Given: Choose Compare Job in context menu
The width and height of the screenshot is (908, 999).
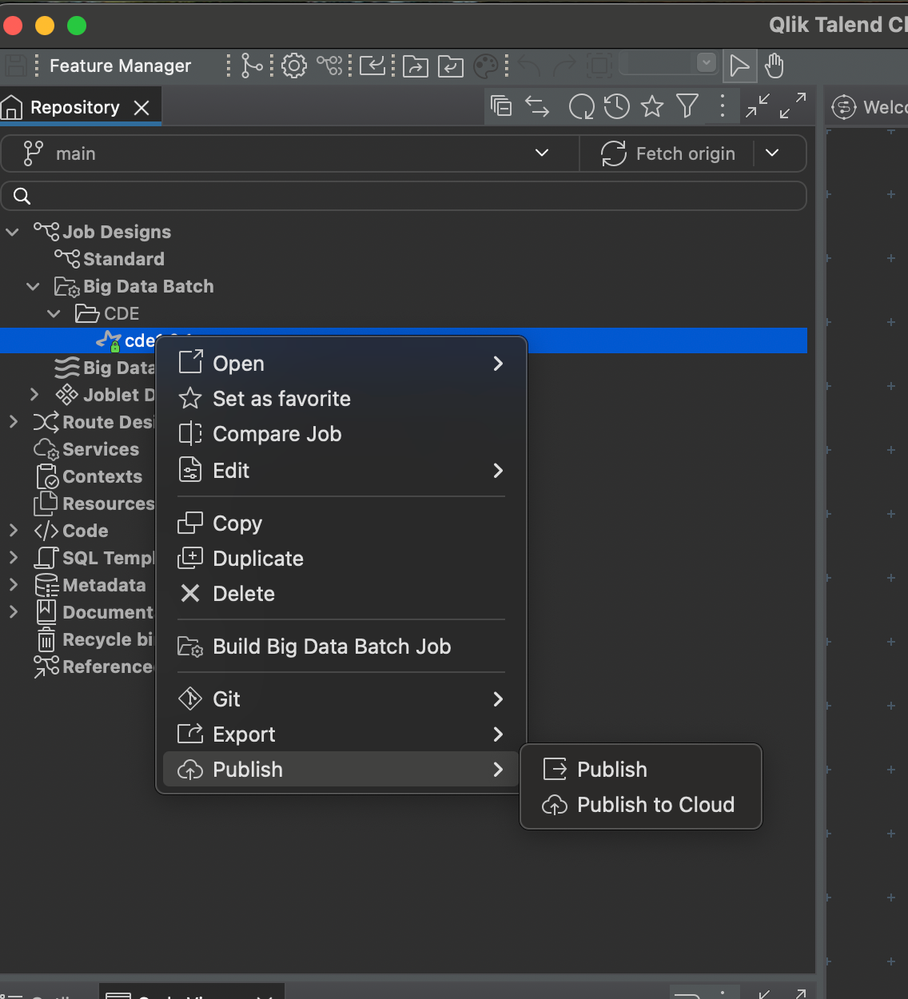Looking at the screenshot, I should [x=341, y=434].
